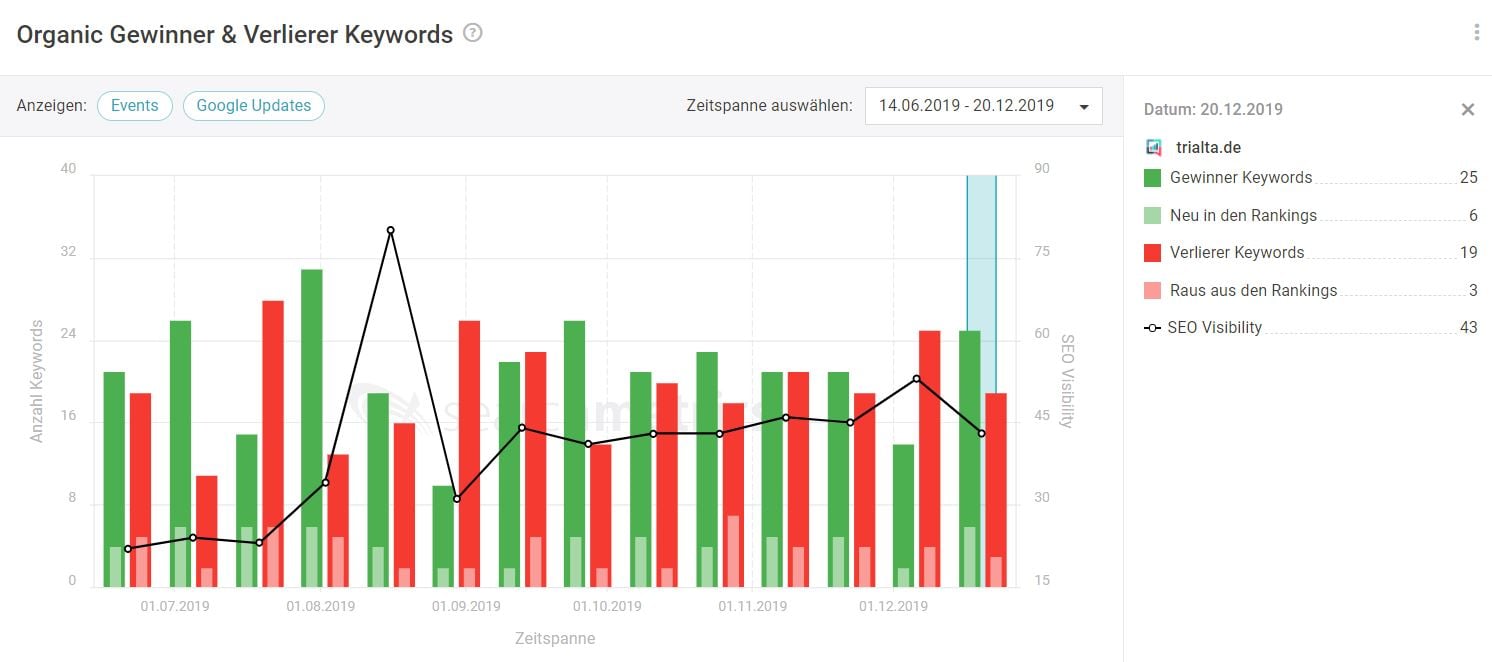The height and width of the screenshot is (662, 1492).
Task: Click the 01.10.2019 axis date label
Action: [x=607, y=606]
